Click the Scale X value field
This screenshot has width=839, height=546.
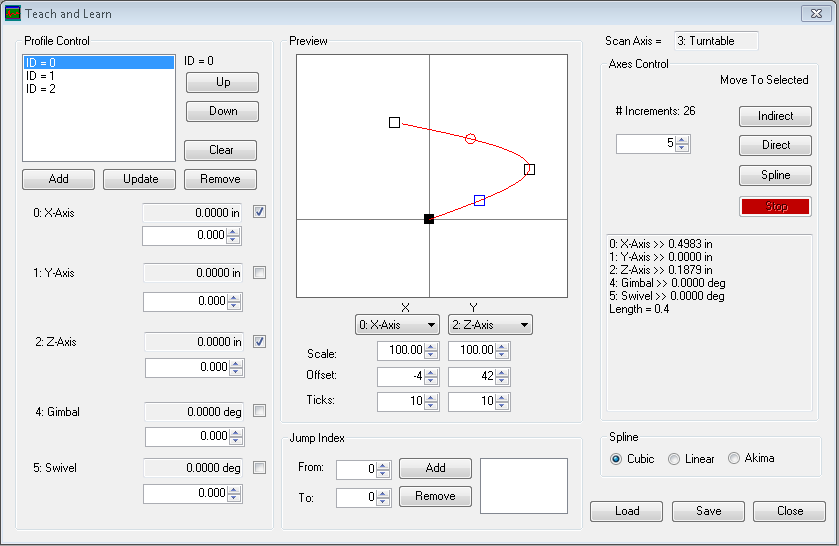(x=401, y=351)
